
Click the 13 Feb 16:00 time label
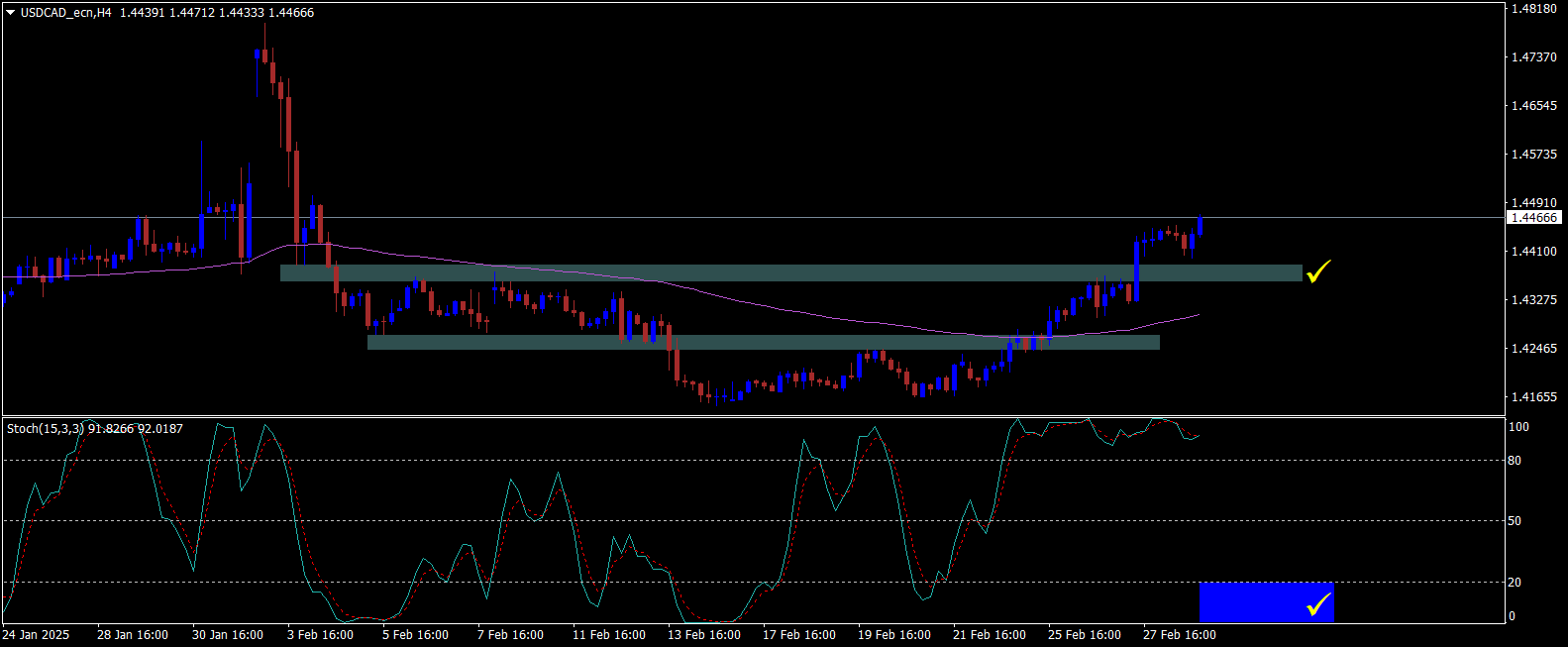tap(704, 635)
